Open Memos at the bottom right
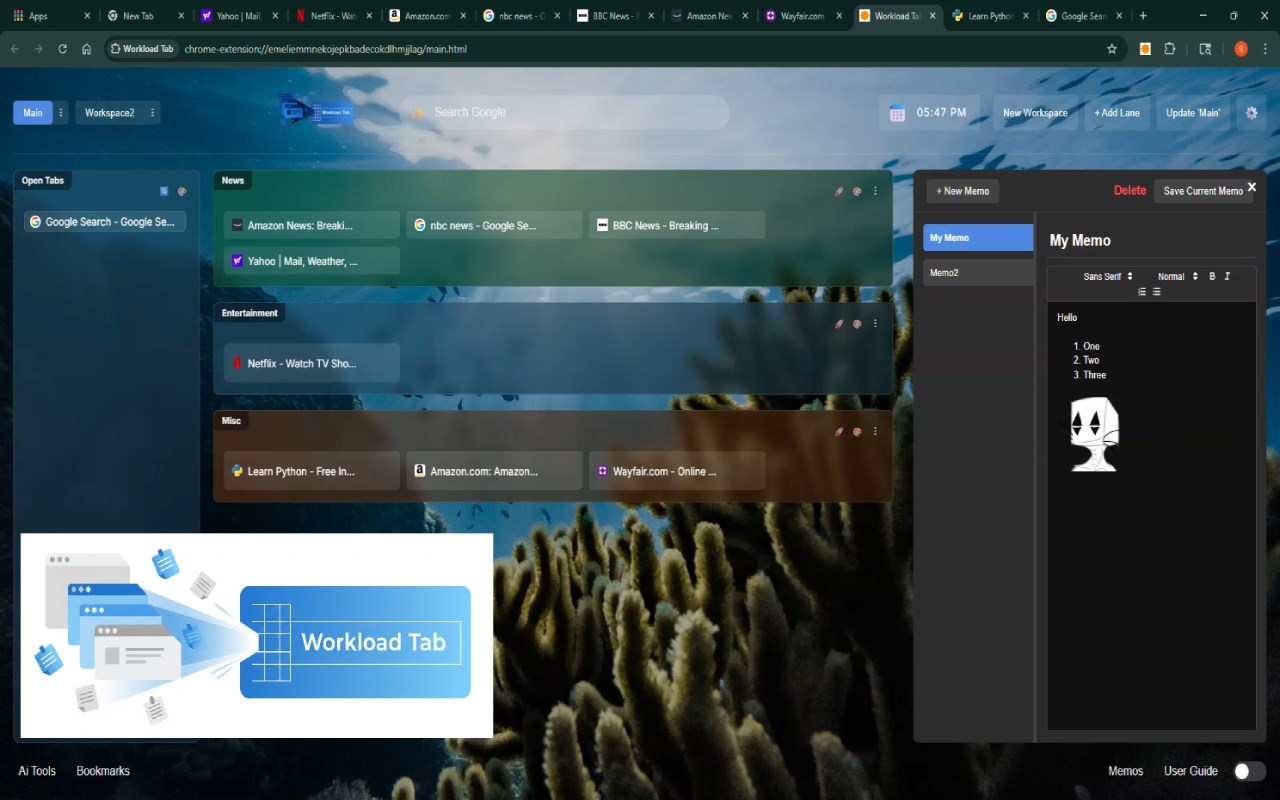The image size is (1280, 800). (1126, 771)
